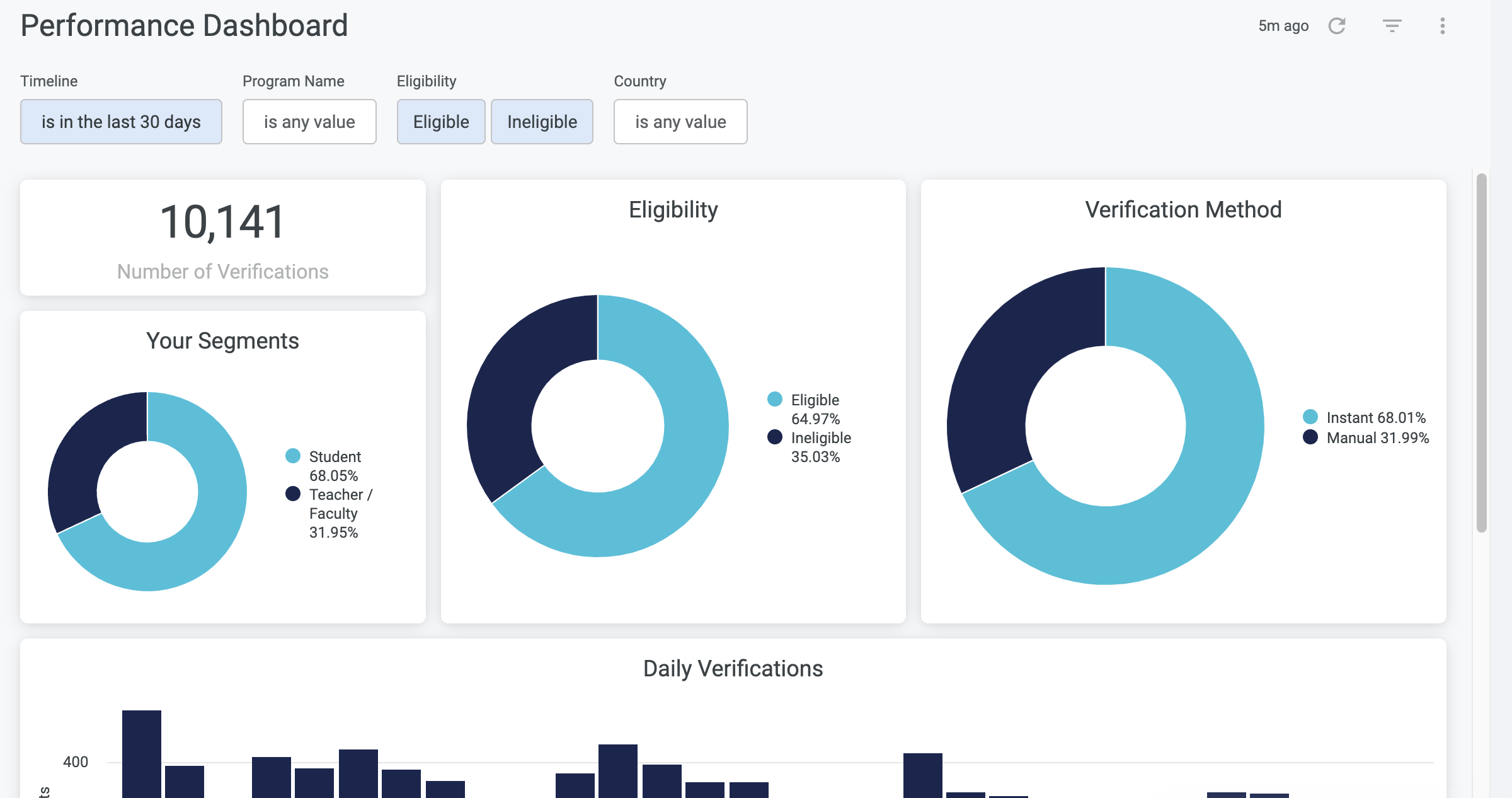Screen dimensions: 1512x798
Task: Click the Teacher / Faculty legend color swatch
Action: point(293,494)
